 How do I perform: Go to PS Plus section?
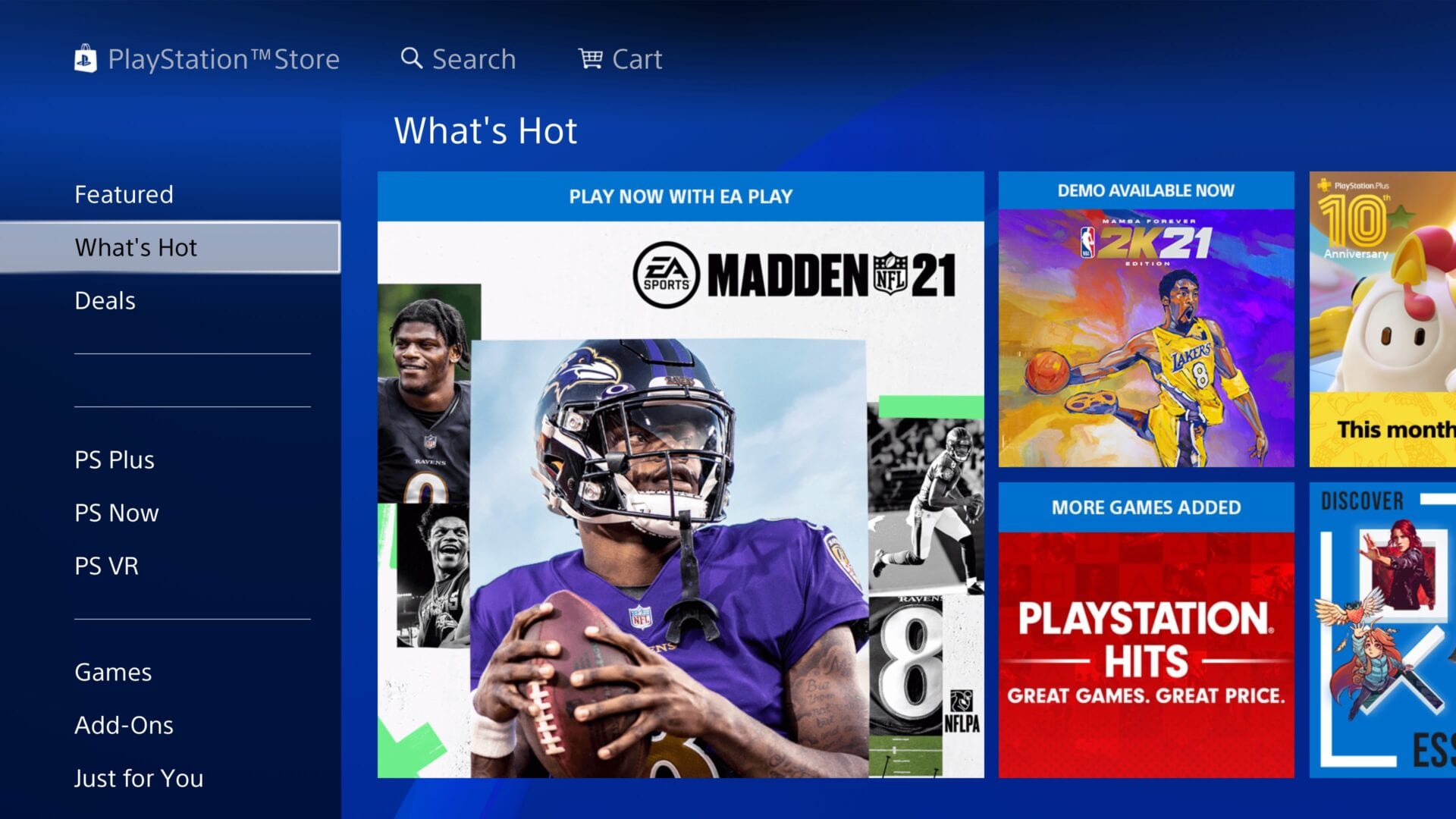tap(115, 460)
